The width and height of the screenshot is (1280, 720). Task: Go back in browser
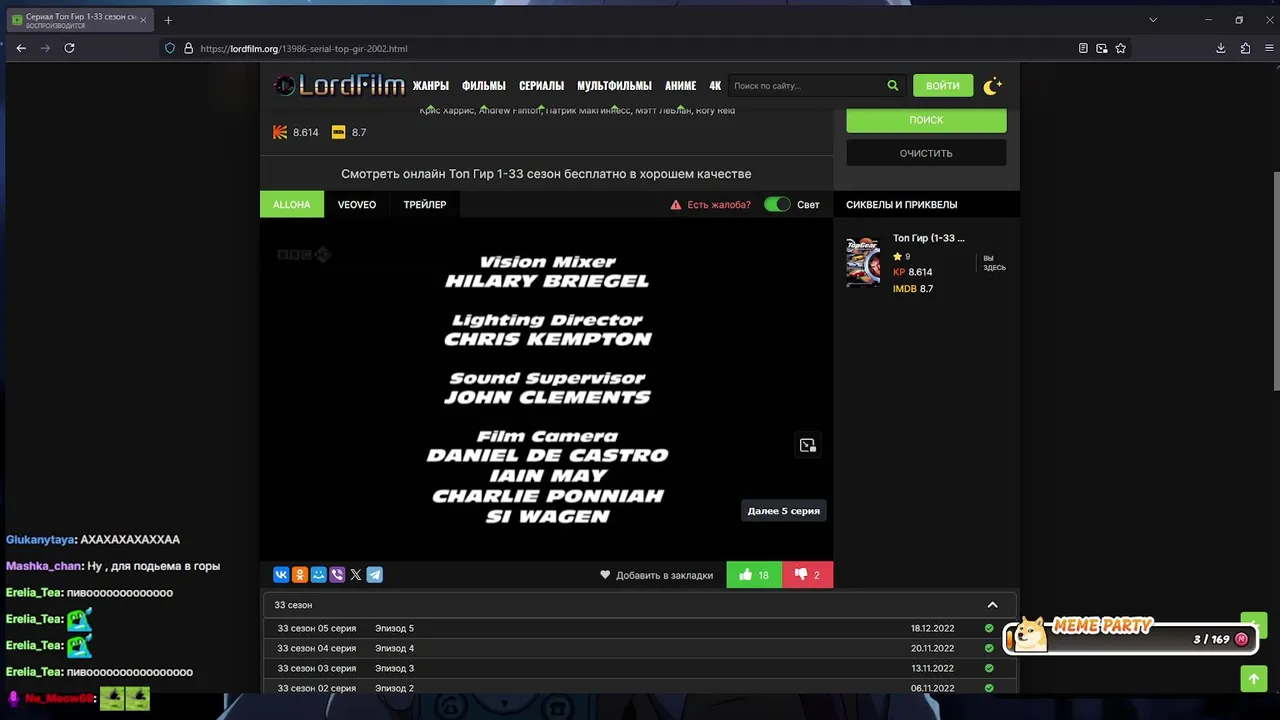21,48
